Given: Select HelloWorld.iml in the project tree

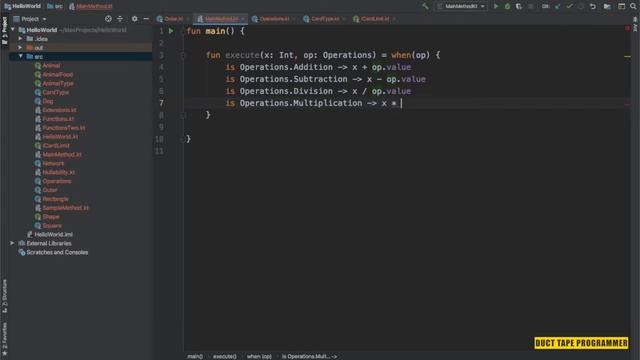Looking at the screenshot, I should point(53,234).
